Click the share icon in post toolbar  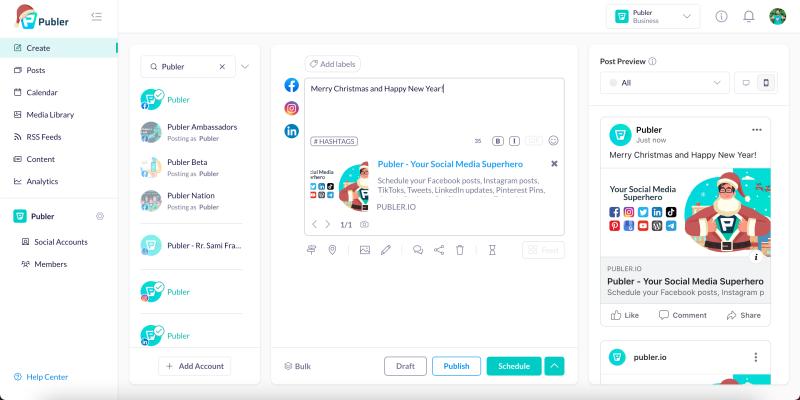(439, 250)
